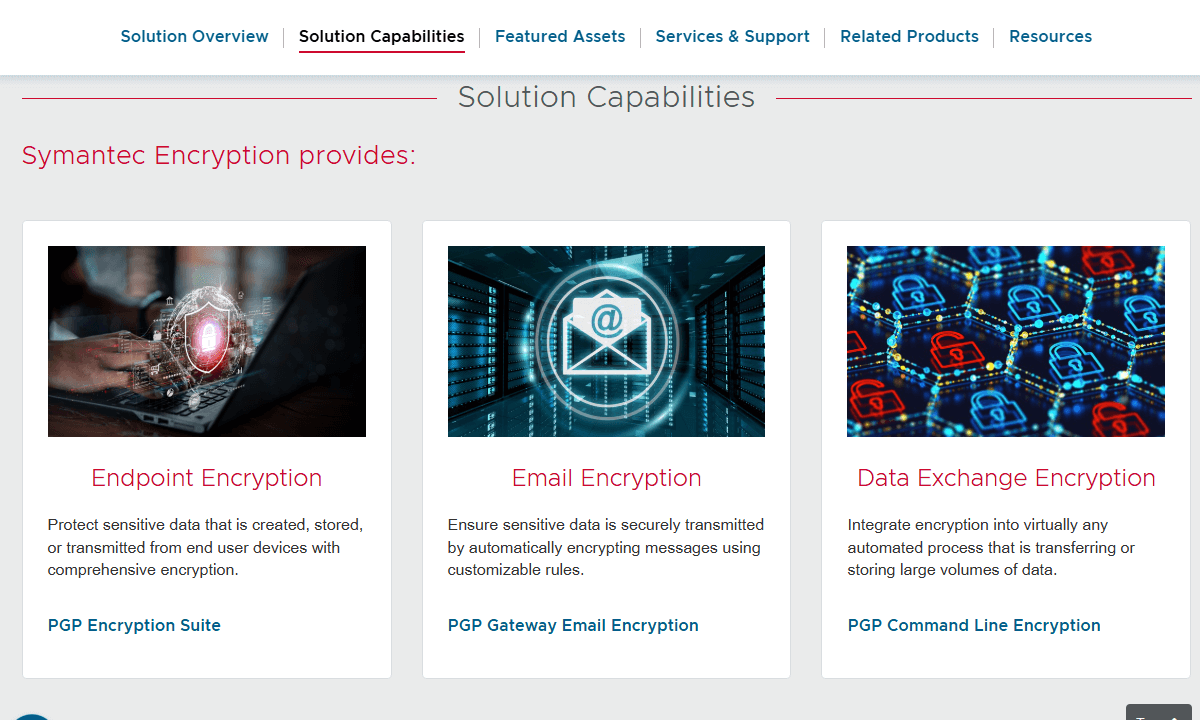The width and height of the screenshot is (1200, 720).
Task: Select the Solution Capabilities tab
Action: click(x=381, y=36)
